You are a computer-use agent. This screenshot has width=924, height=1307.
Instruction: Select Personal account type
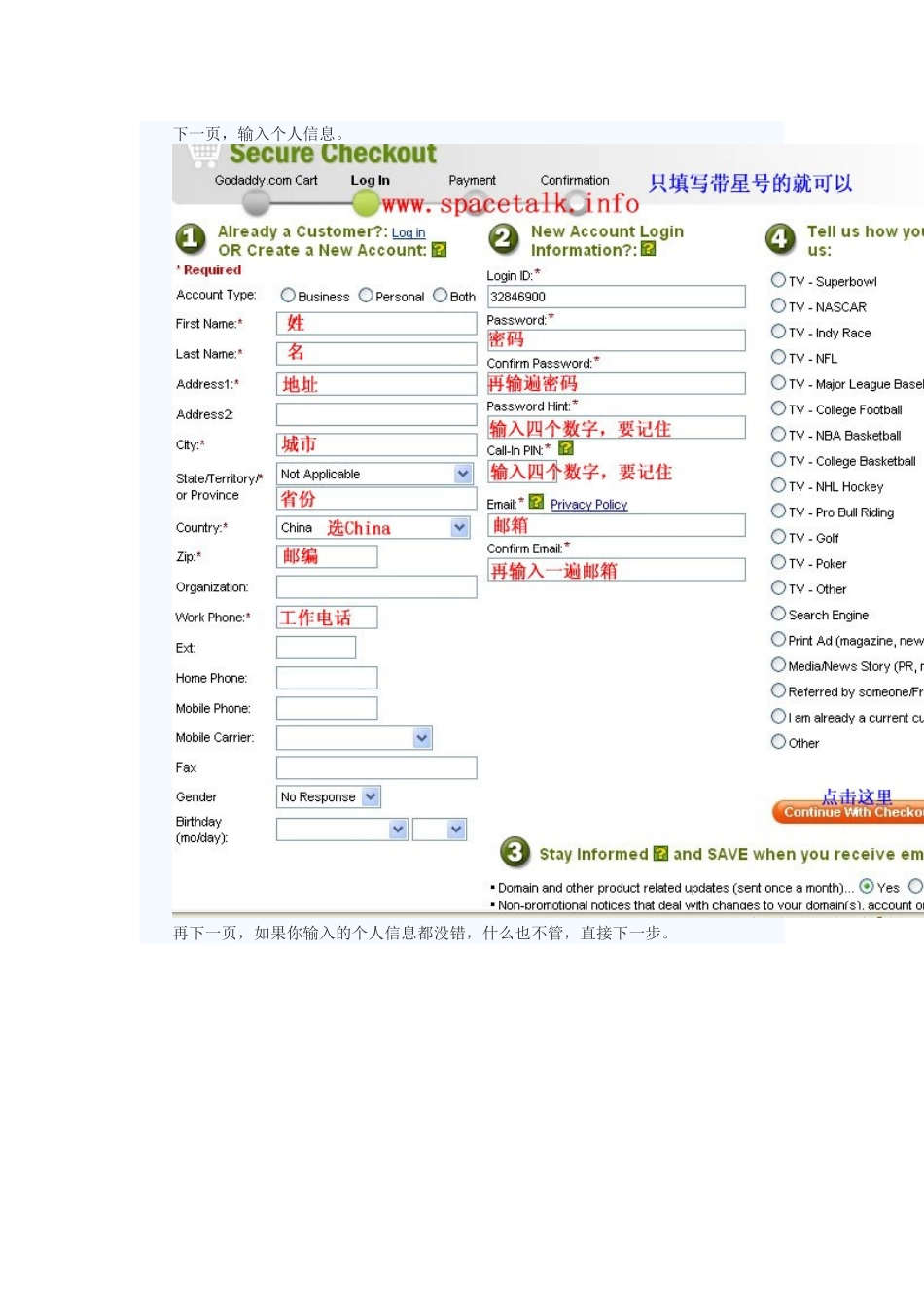coord(366,295)
